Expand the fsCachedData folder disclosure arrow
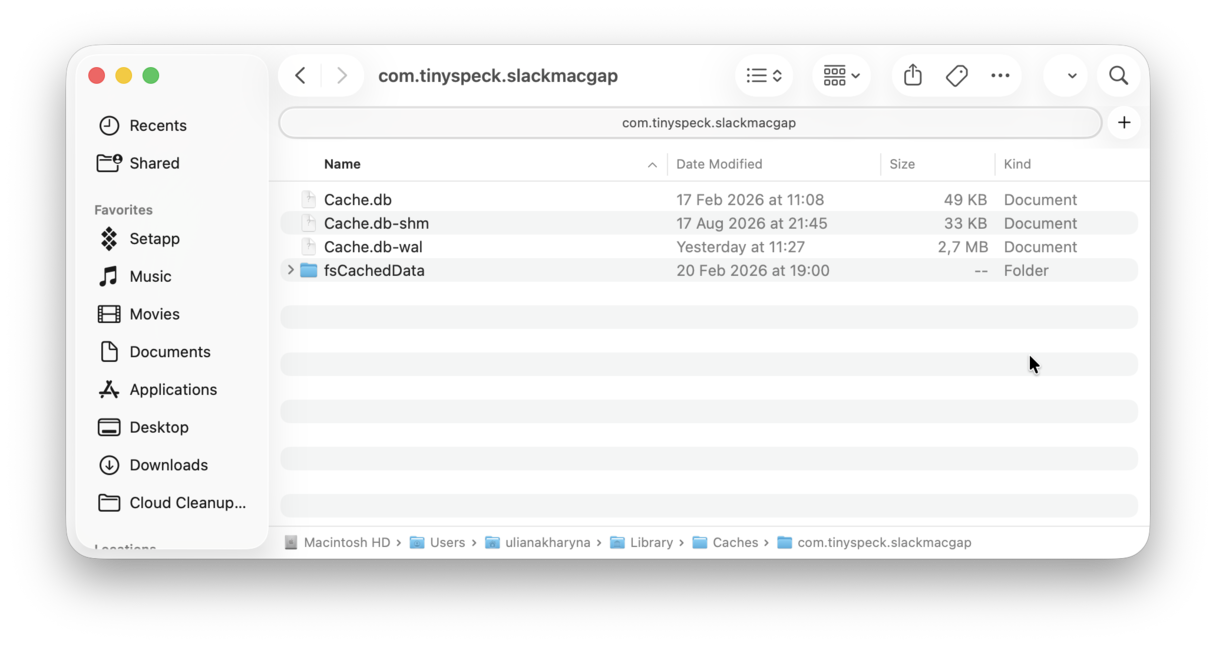 tap(290, 270)
